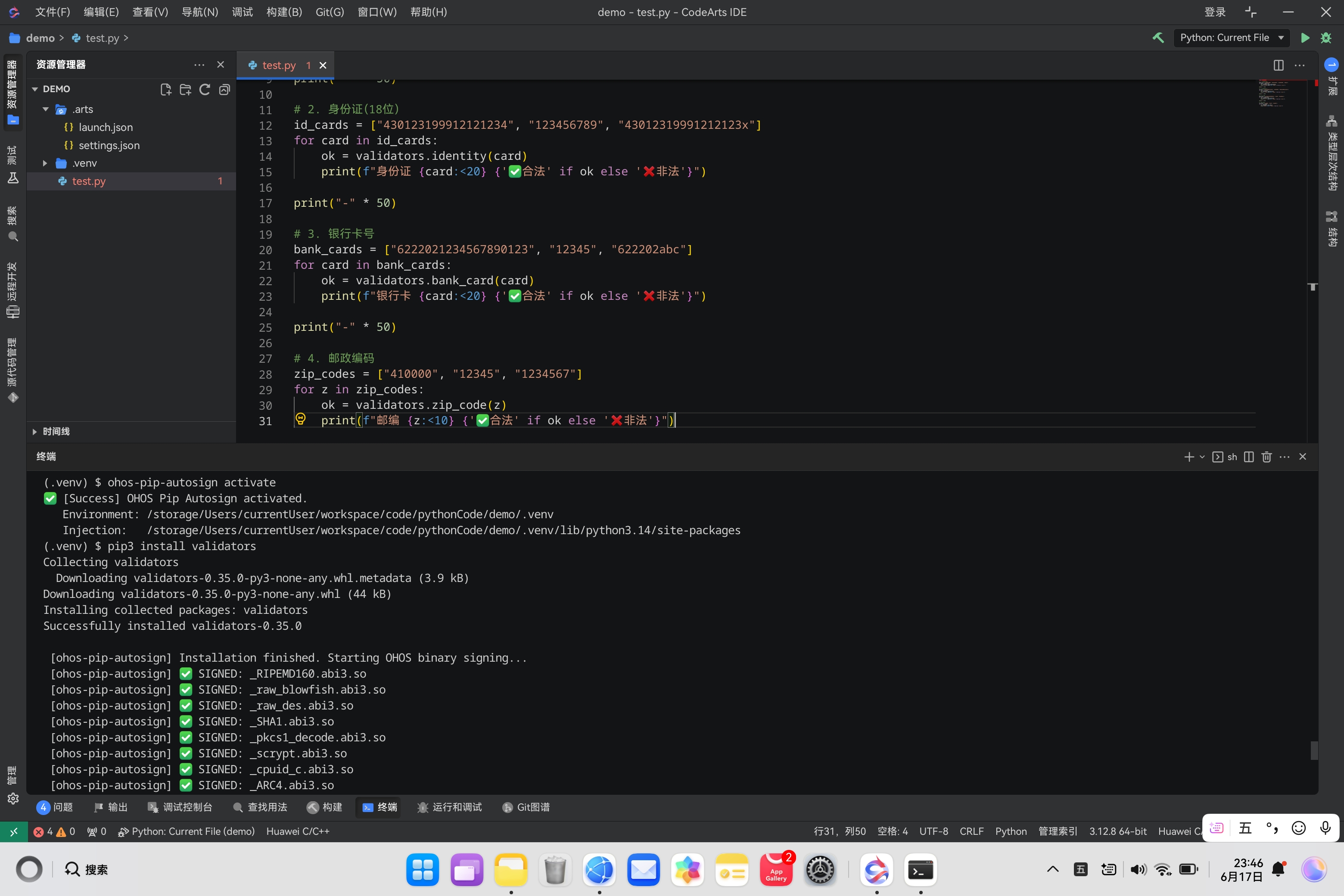Click the Python language mode status item
Screen dimensions: 1344x896
tap(1010, 831)
